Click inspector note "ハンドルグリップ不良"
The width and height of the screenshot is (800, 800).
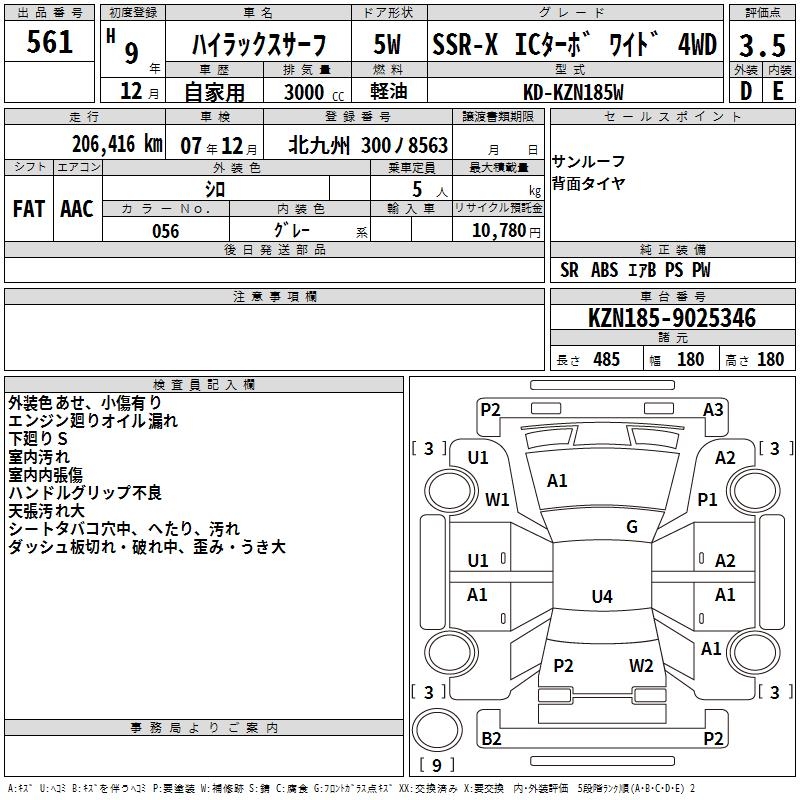[x=85, y=492]
